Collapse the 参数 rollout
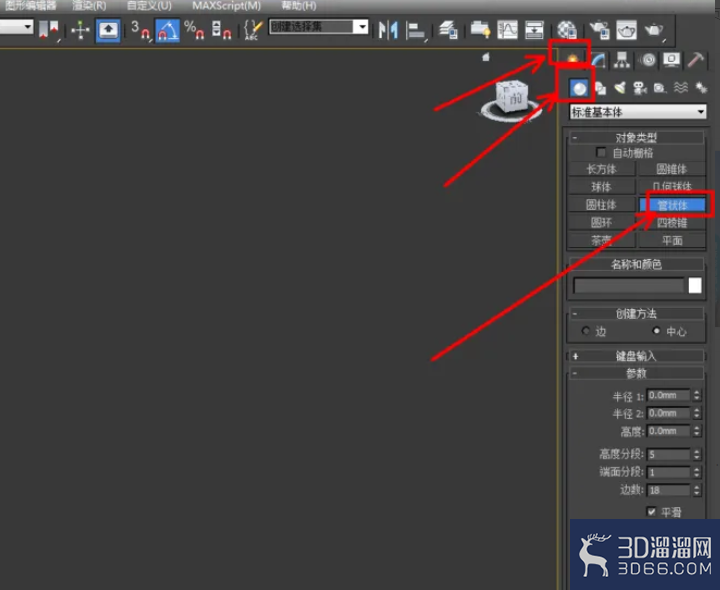 [636, 373]
